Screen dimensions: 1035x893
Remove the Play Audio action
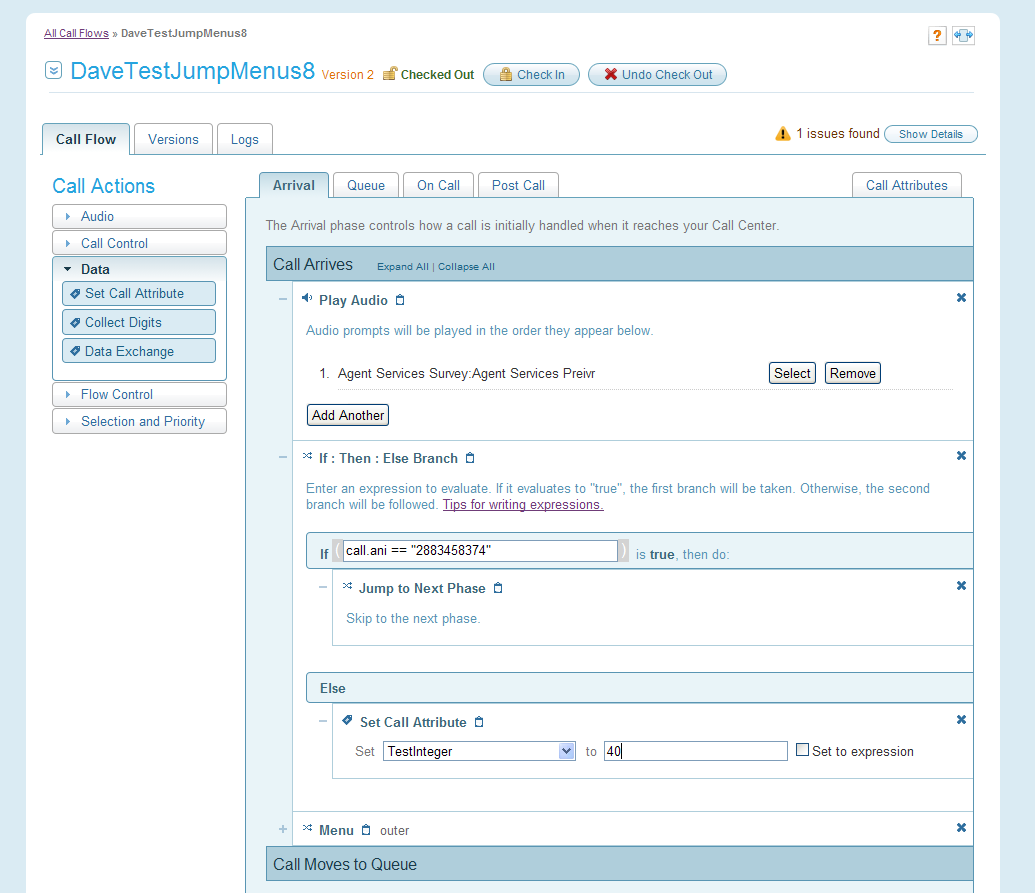[x=961, y=298]
